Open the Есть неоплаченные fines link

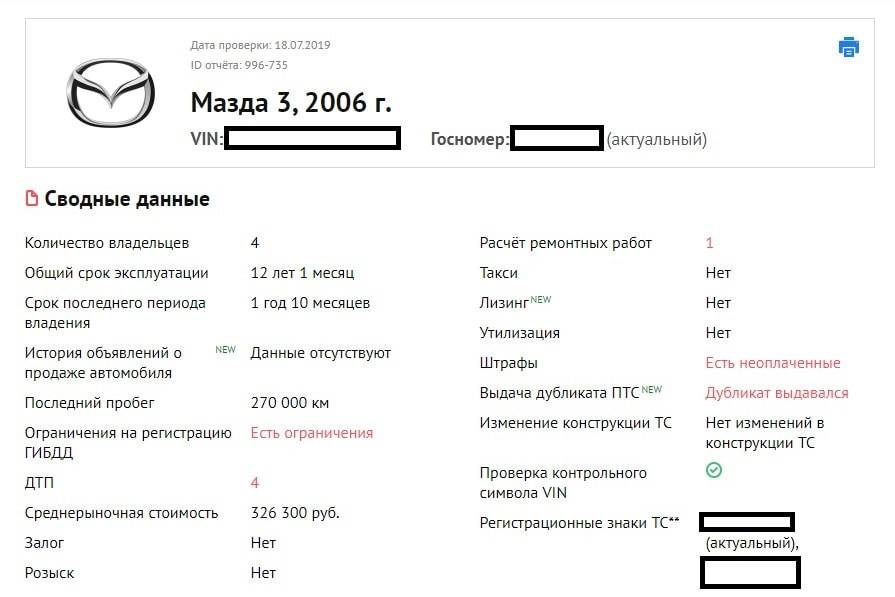click(773, 363)
